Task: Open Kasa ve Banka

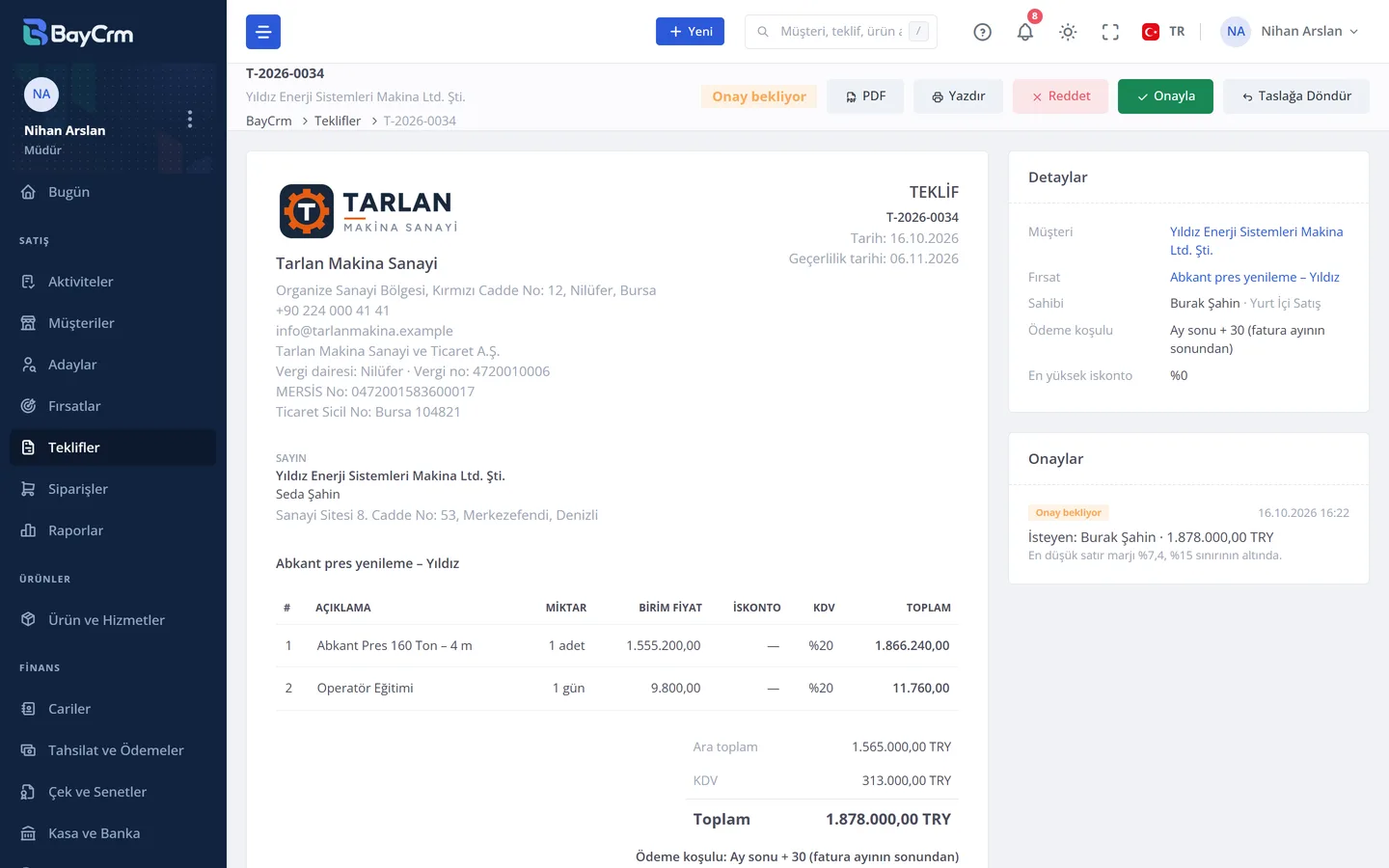Action: pos(113,833)
